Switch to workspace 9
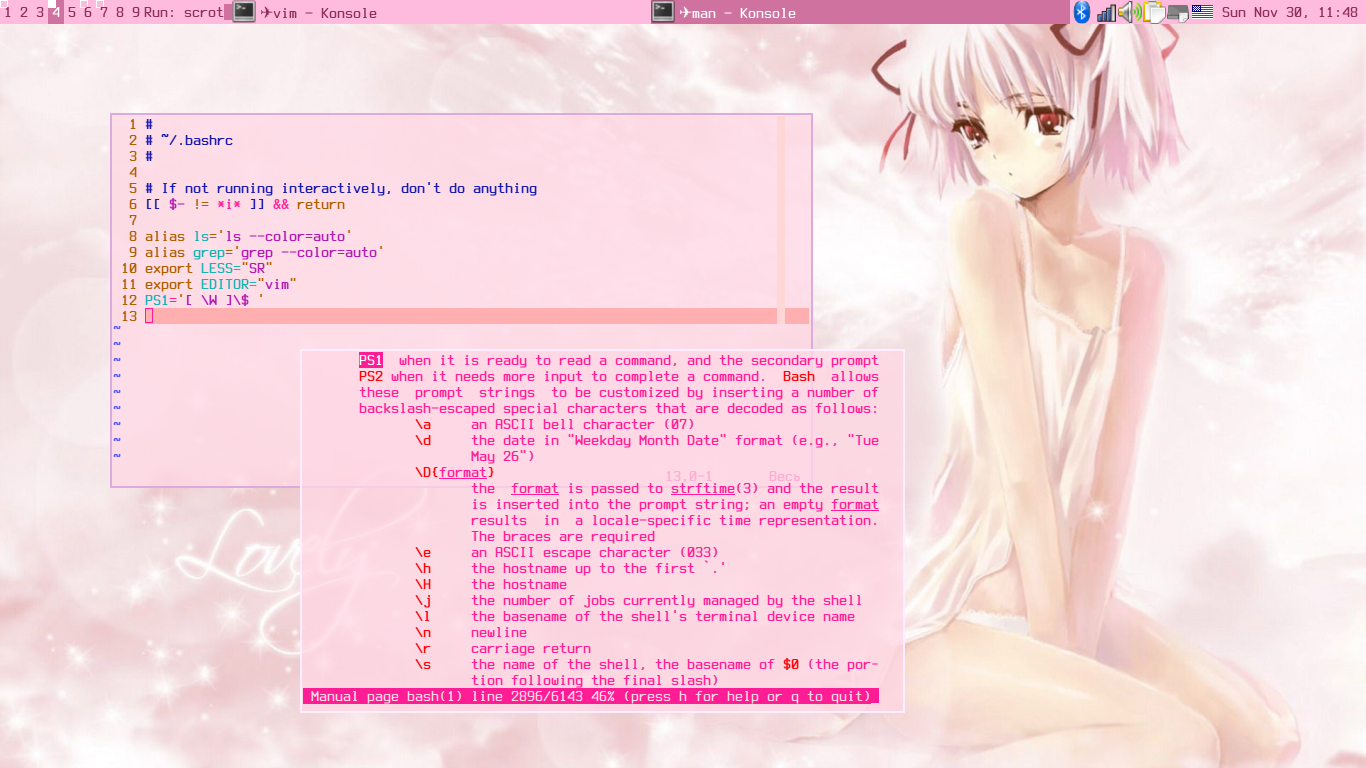 coord(135,13)
